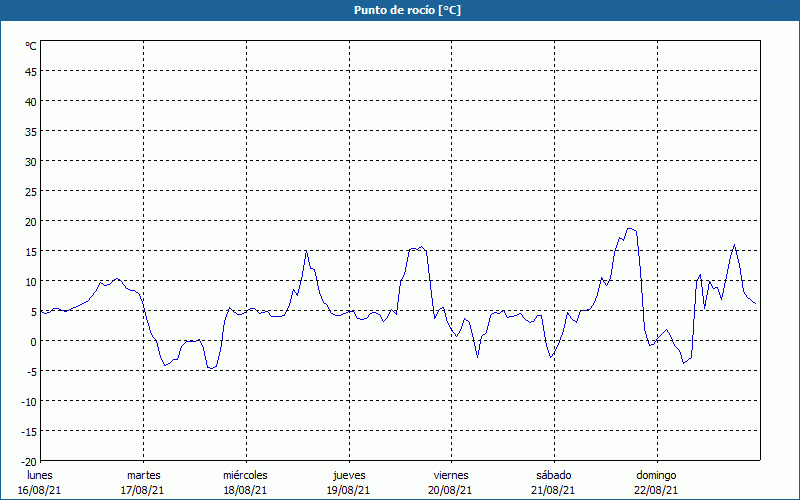This screenshot has height=500, width=800.
Task: Click the 20 y-axis tick label
Action: (x=31, y=221)
